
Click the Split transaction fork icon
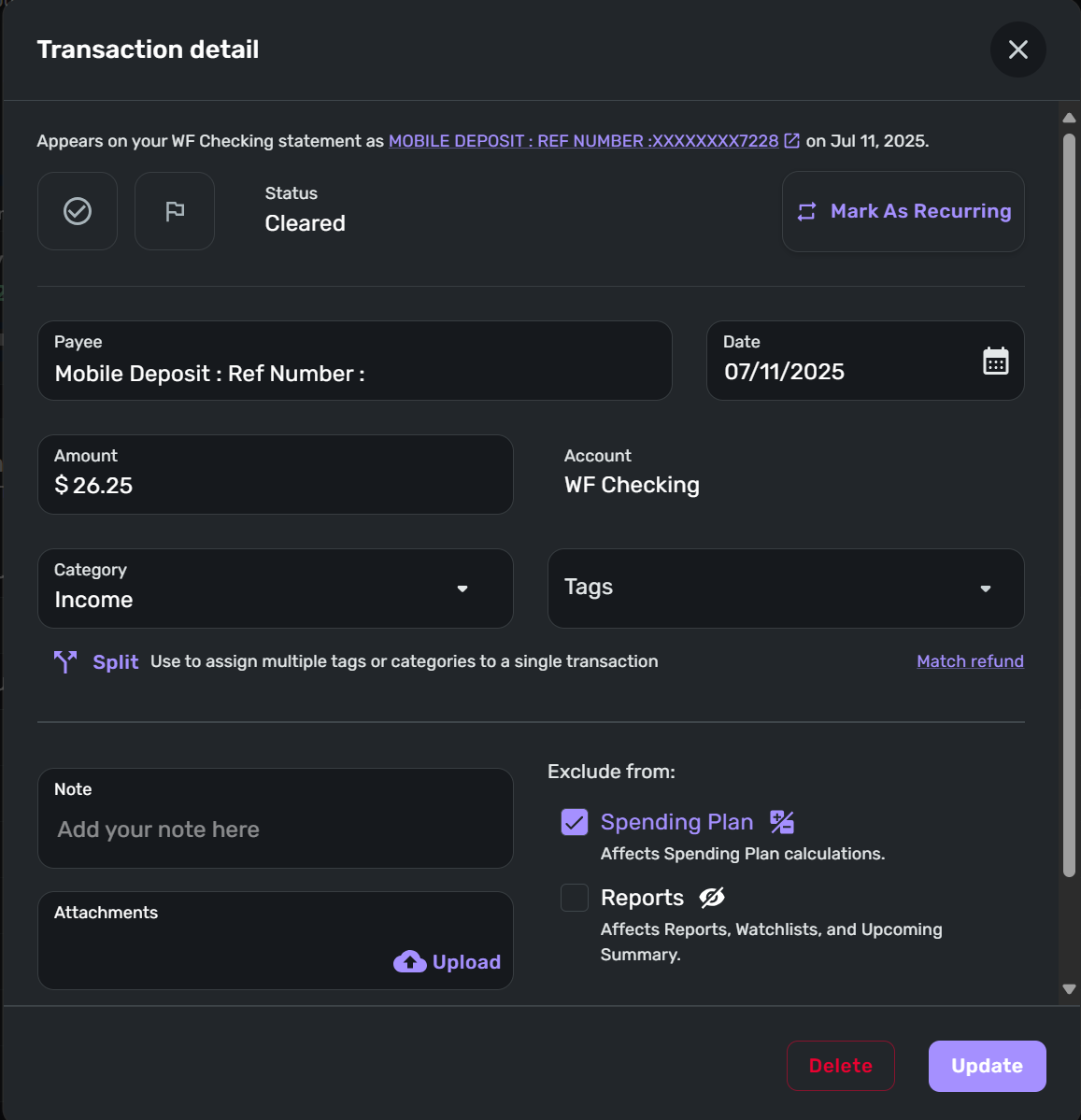65,661
